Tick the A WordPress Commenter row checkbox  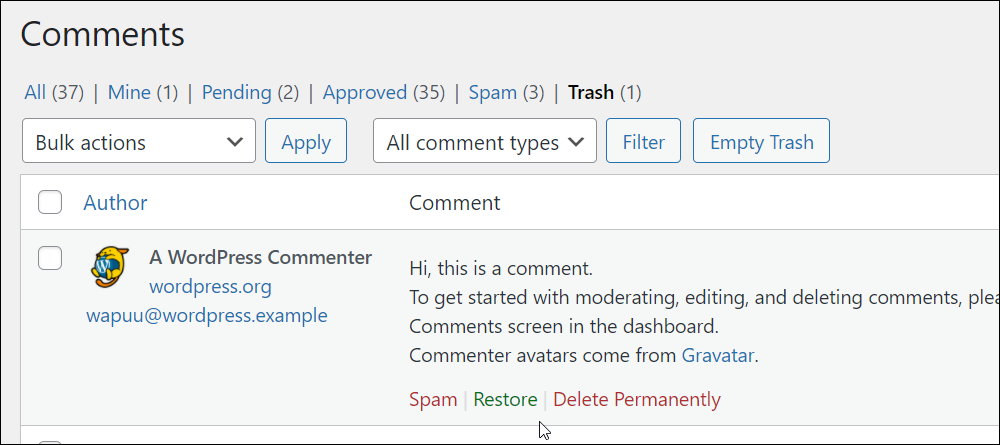pyautogui.click(x=50, y=258)
